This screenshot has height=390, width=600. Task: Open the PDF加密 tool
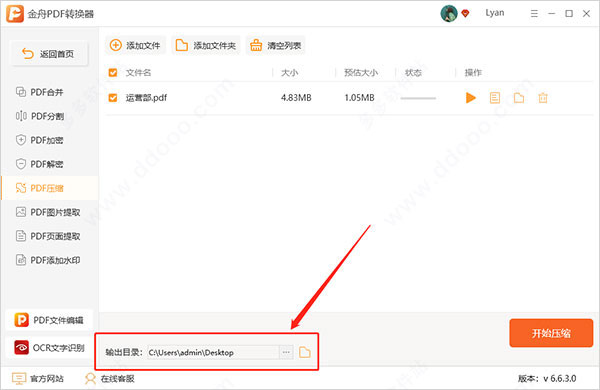40,140
